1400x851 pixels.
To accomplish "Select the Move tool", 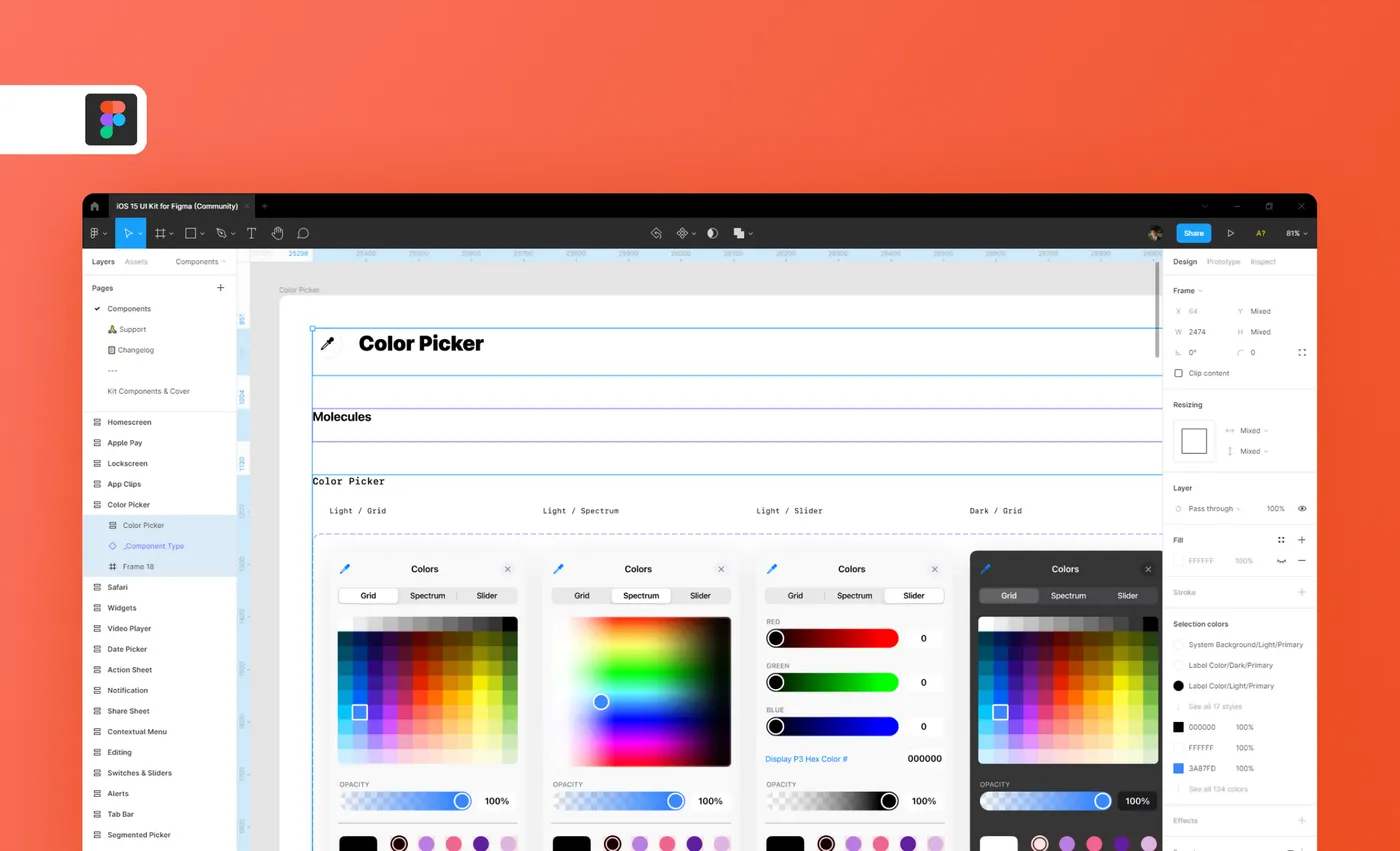I will pos(127,233).
